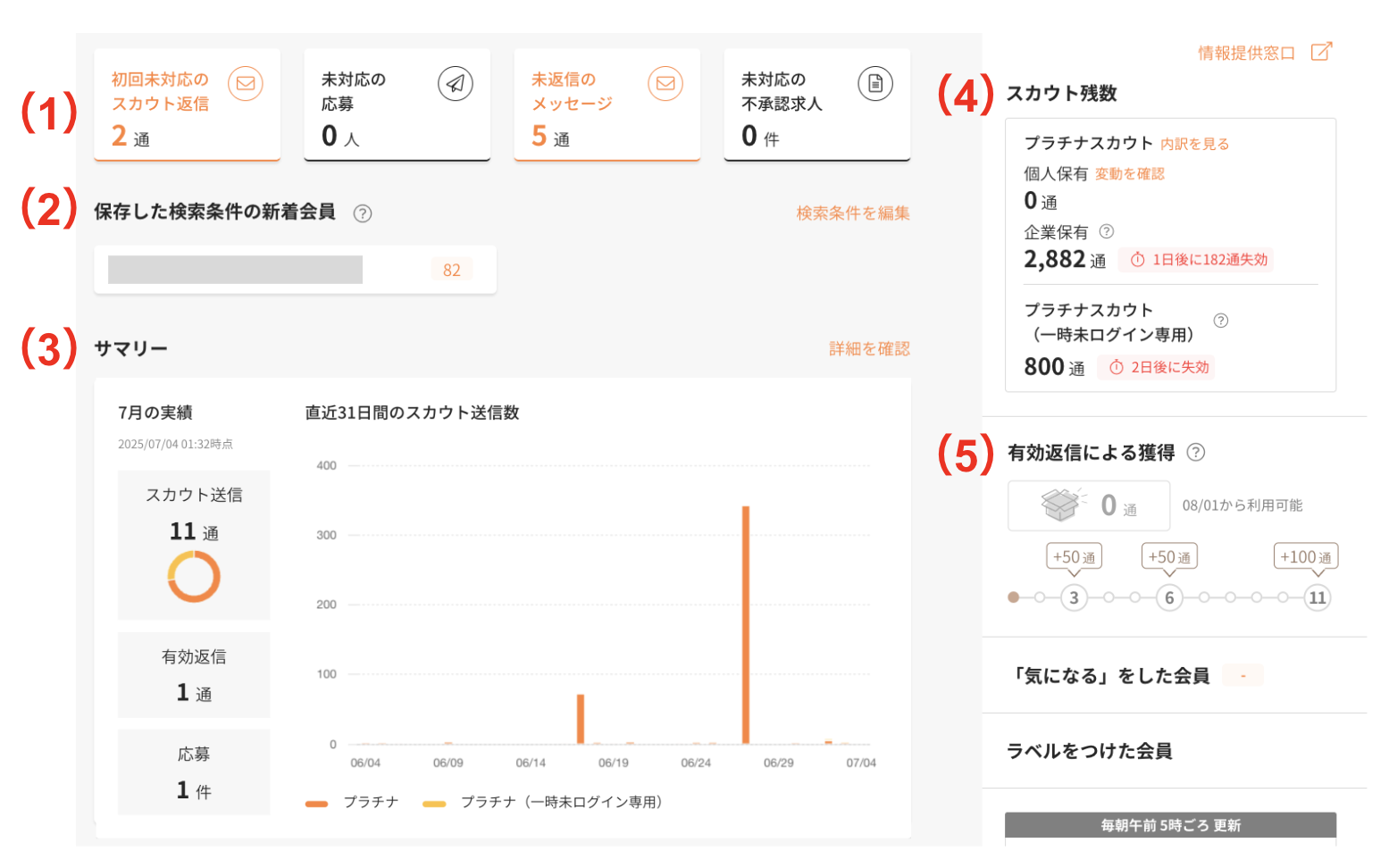Screen dimensions: 1397x868
Task: Click the help icon beside 保存した検索条件の新着会員
Action: 362,213
